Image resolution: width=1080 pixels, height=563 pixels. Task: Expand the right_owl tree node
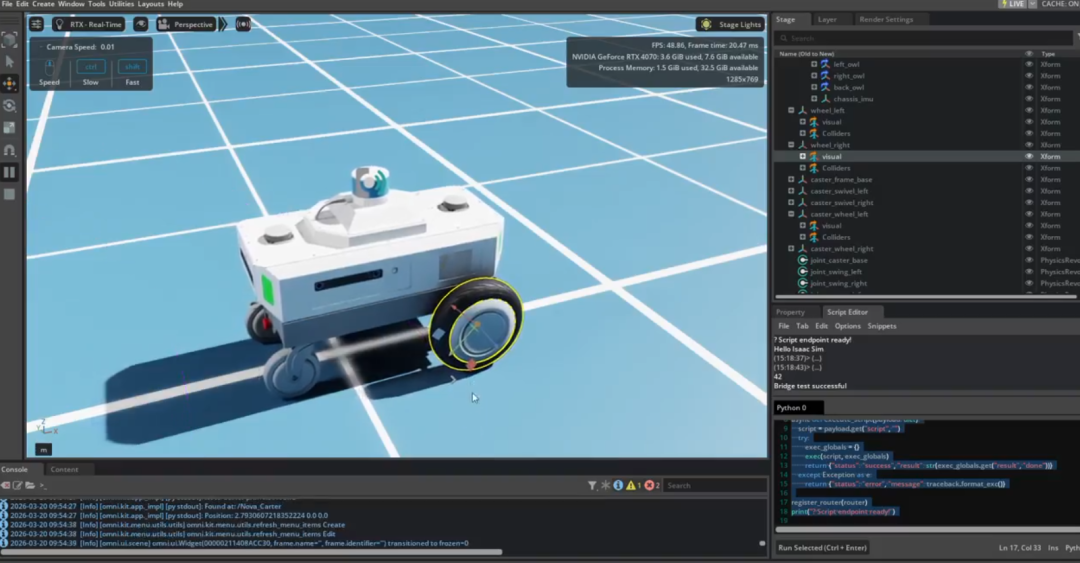814,76
